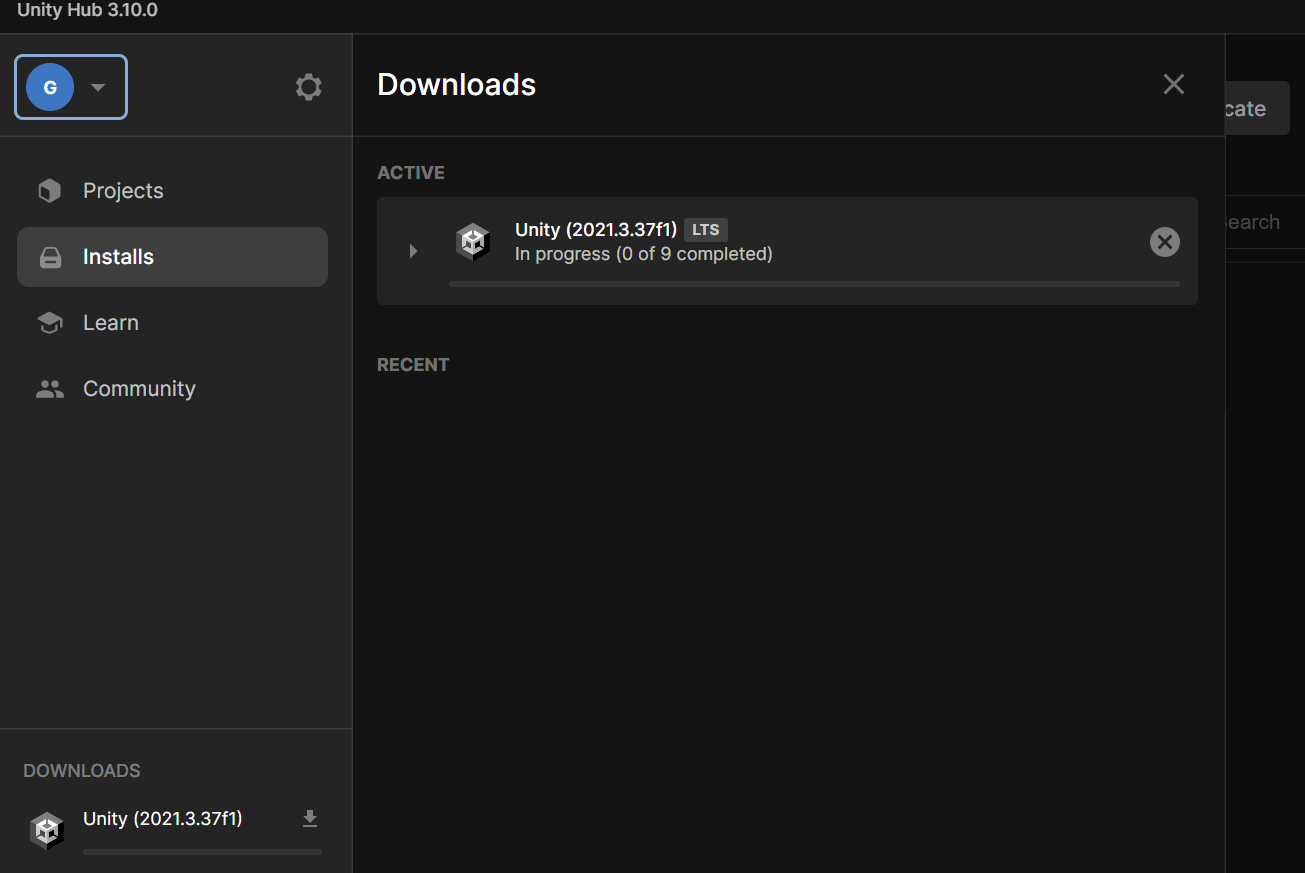Click the partially hidden Locate button

click(x=1258, y=108)
